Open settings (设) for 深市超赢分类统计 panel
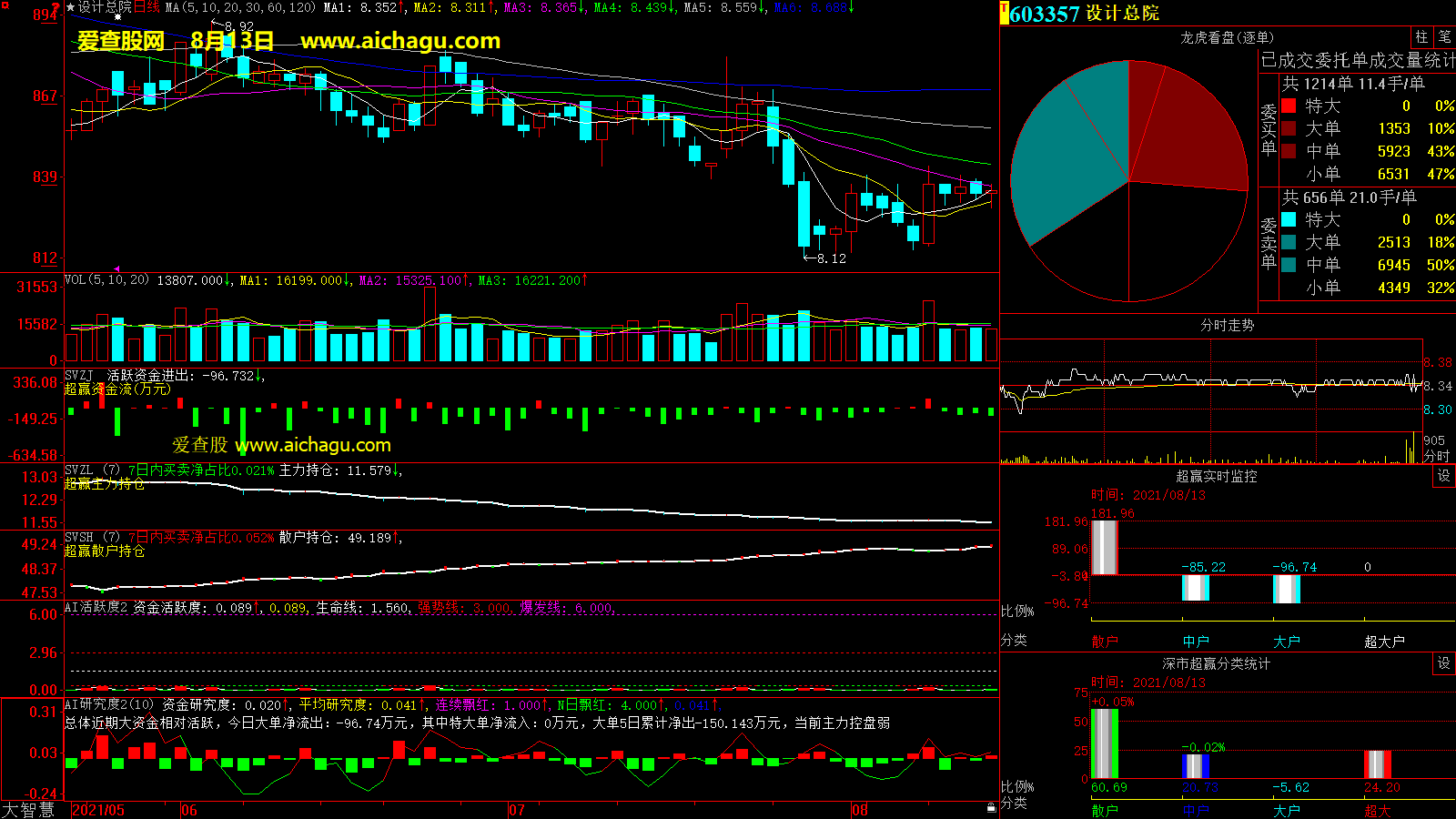Viewport: 1456px width, 819px height. (x=1444, y=663)
